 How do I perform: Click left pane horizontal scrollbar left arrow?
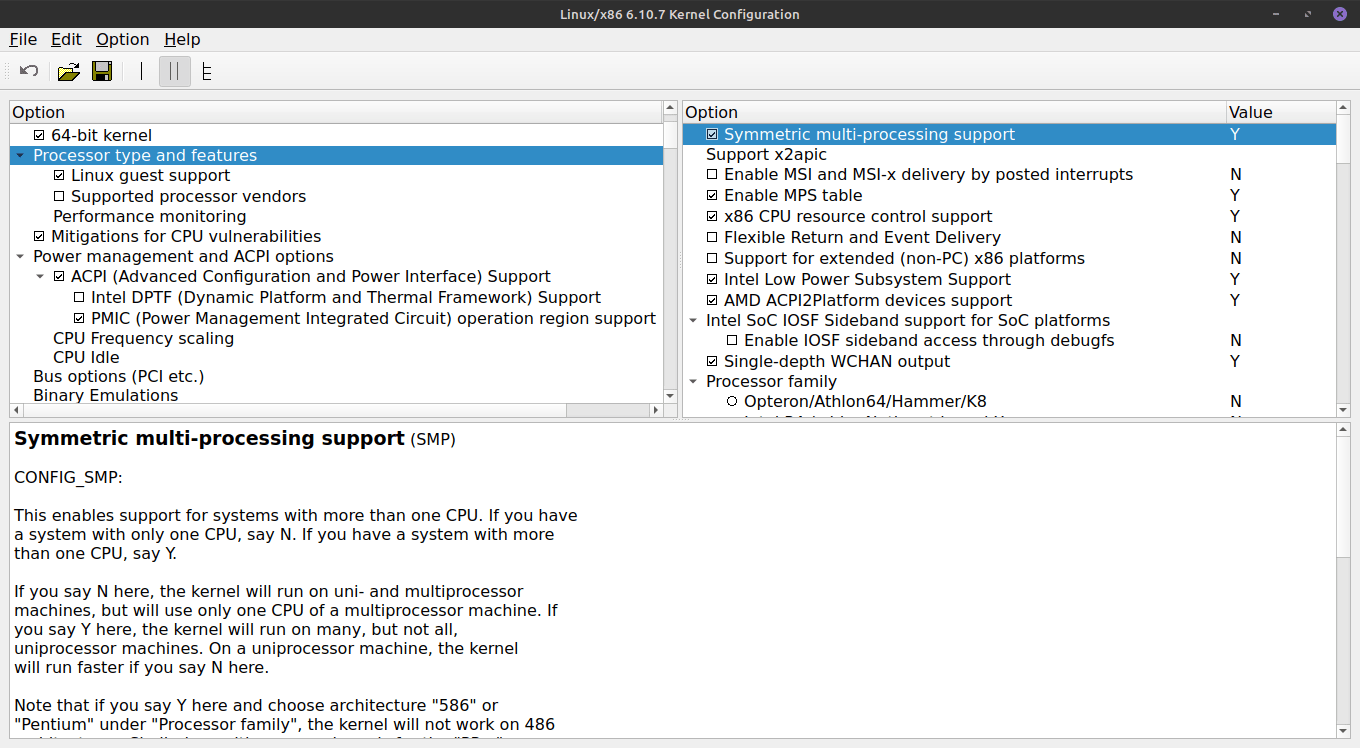click(x=16, y=411)
